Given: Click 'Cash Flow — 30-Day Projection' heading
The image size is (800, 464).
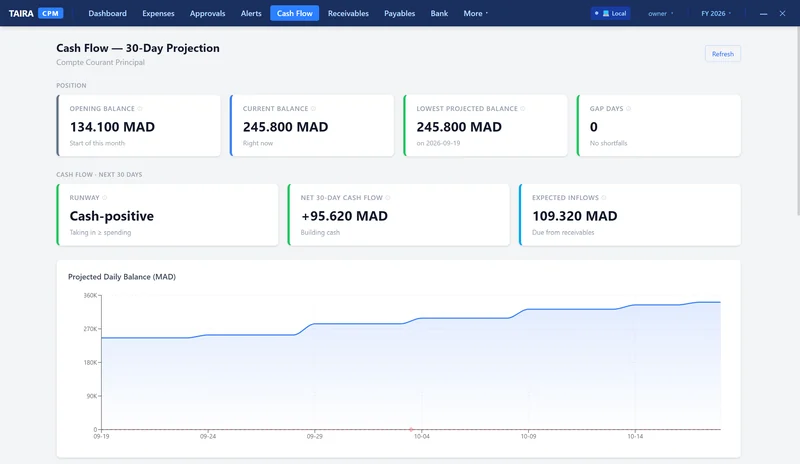Looking at the screenshot, I should tap(138, 48).
